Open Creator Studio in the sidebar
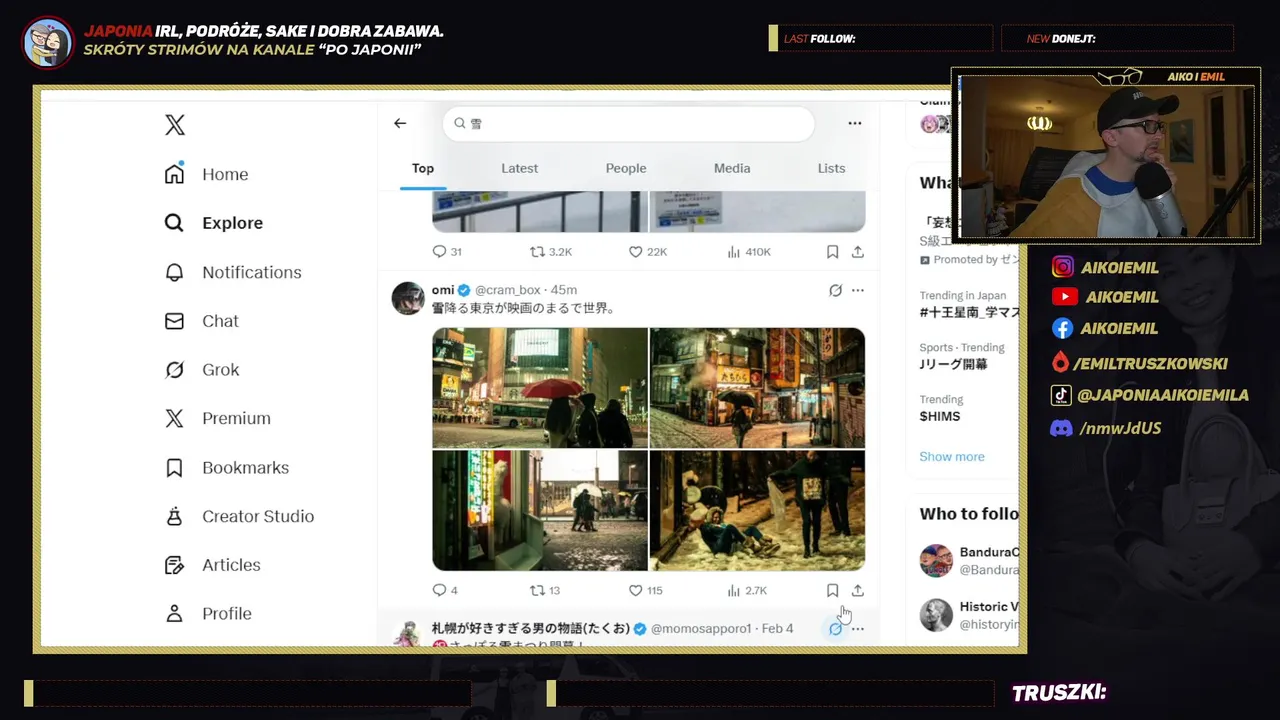The width and height of the screenshot is (1280, 720). click(x=239, y=516)
